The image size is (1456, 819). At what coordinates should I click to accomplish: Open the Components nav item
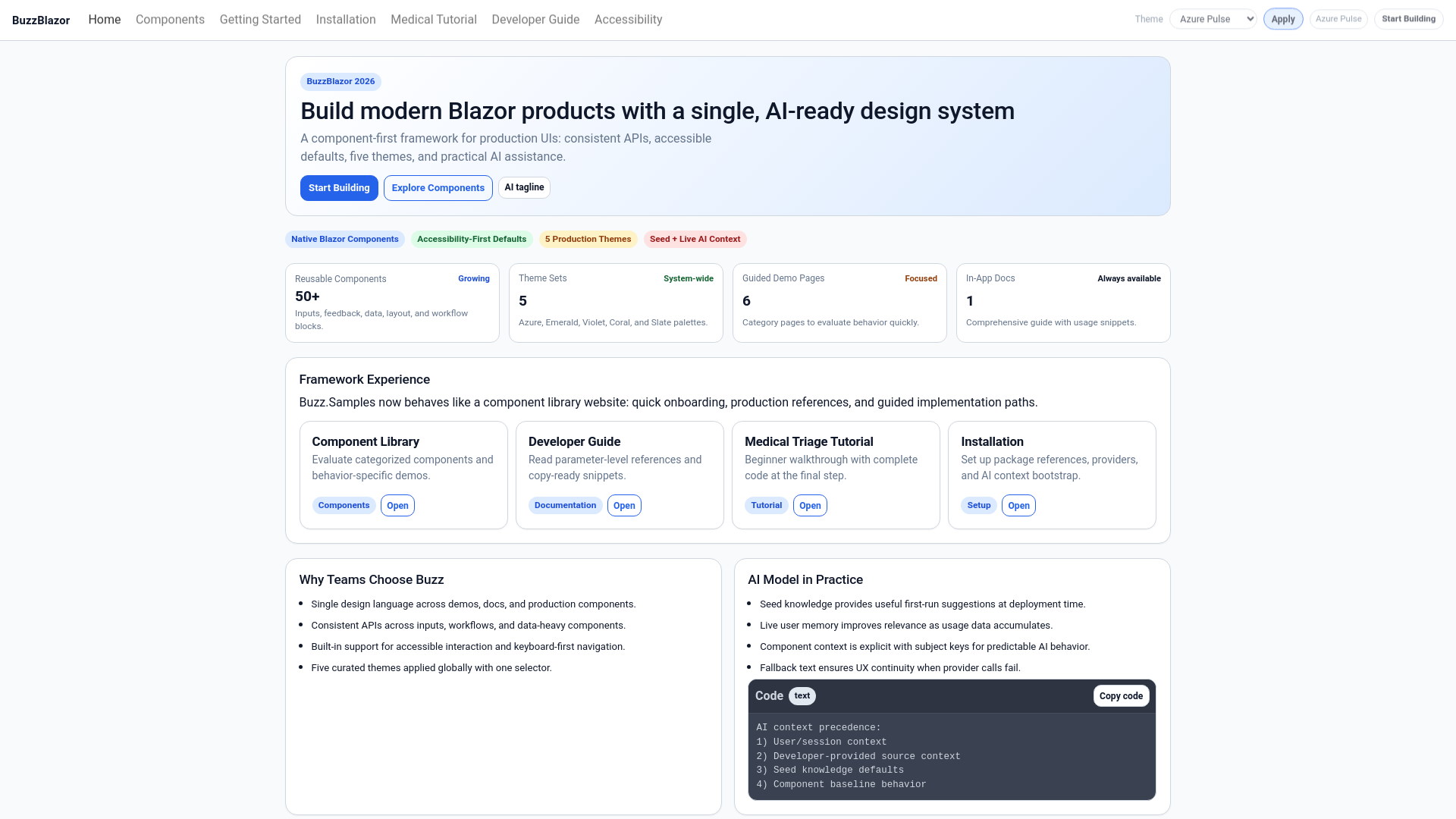pos(170,20)
